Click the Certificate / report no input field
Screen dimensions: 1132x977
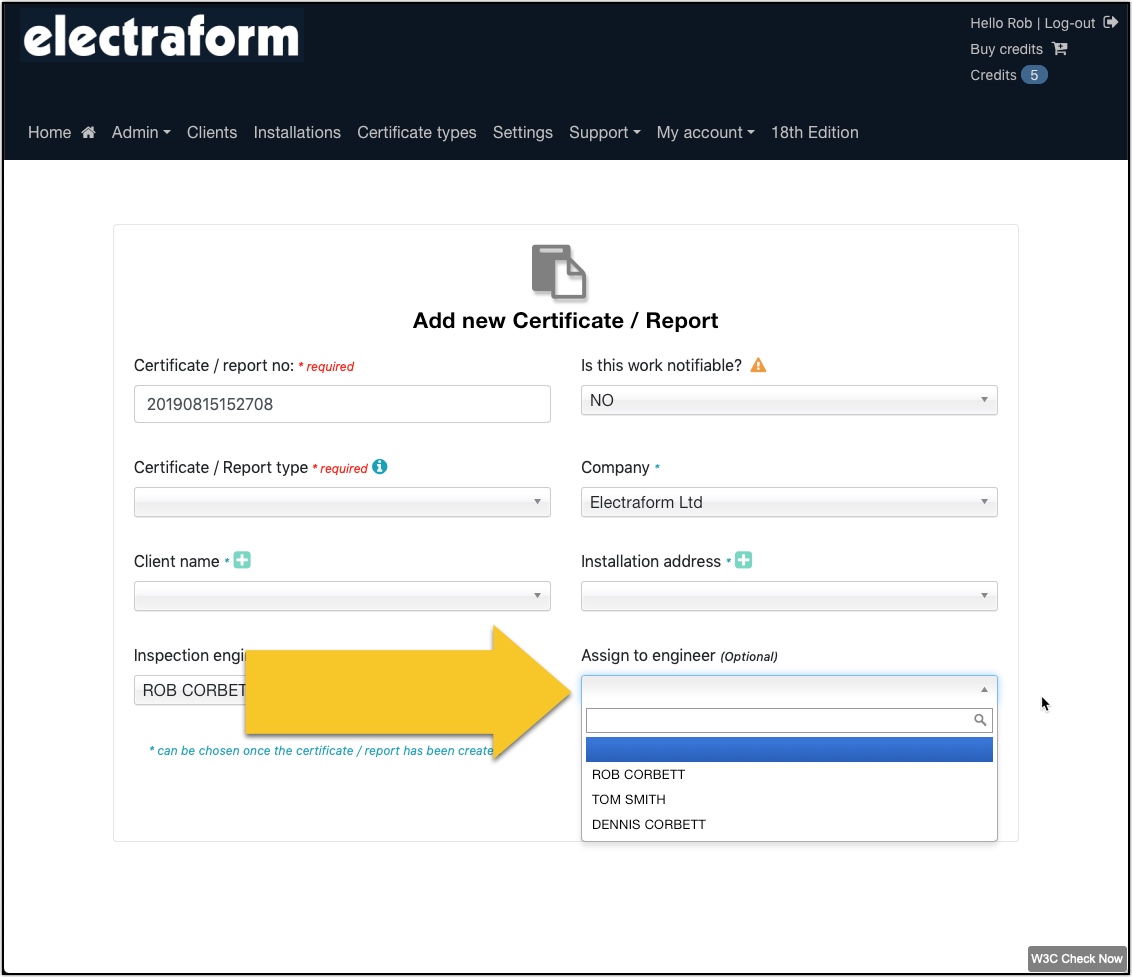tap(342, 404)
